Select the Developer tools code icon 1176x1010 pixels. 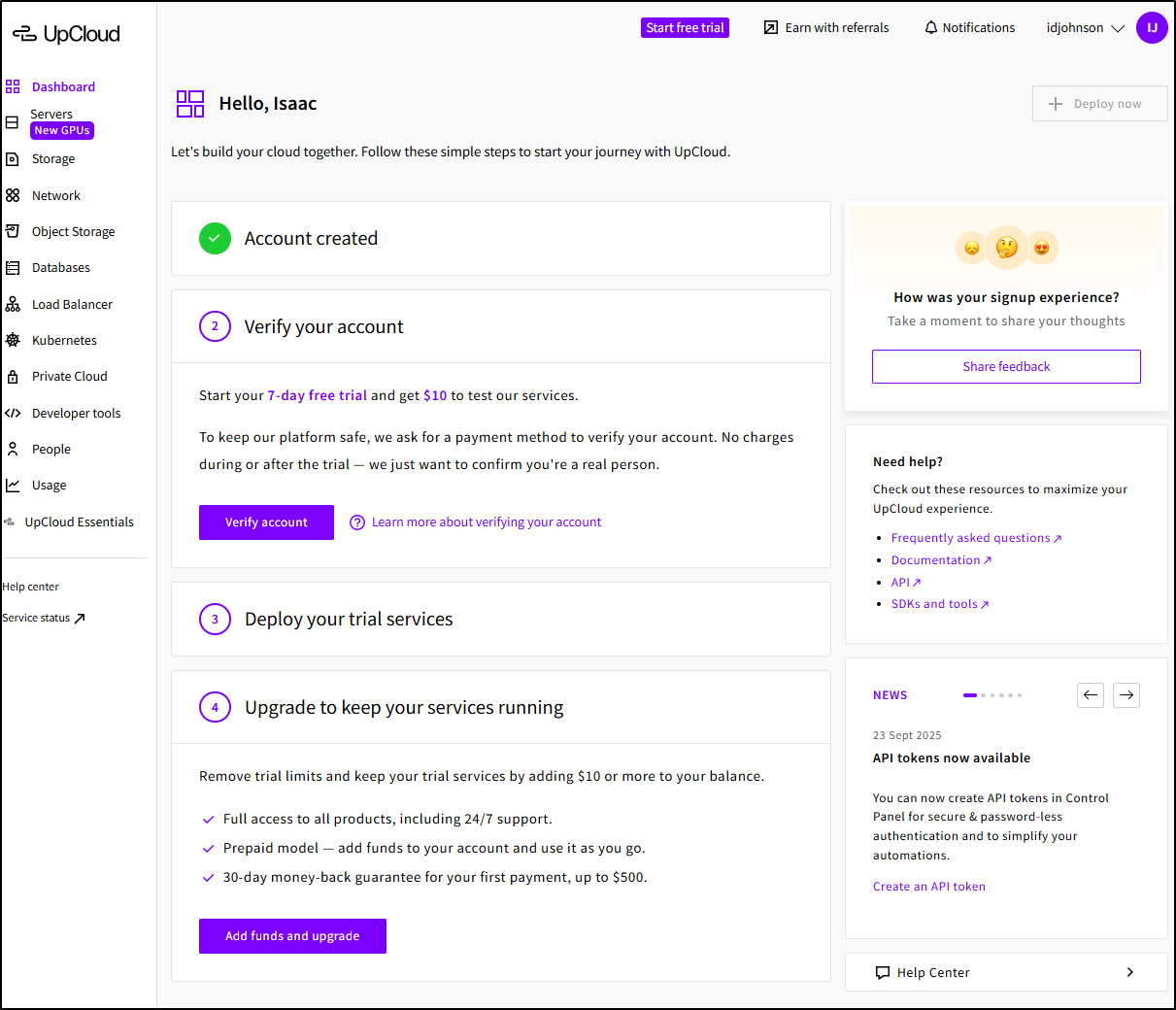coord(13,413)
